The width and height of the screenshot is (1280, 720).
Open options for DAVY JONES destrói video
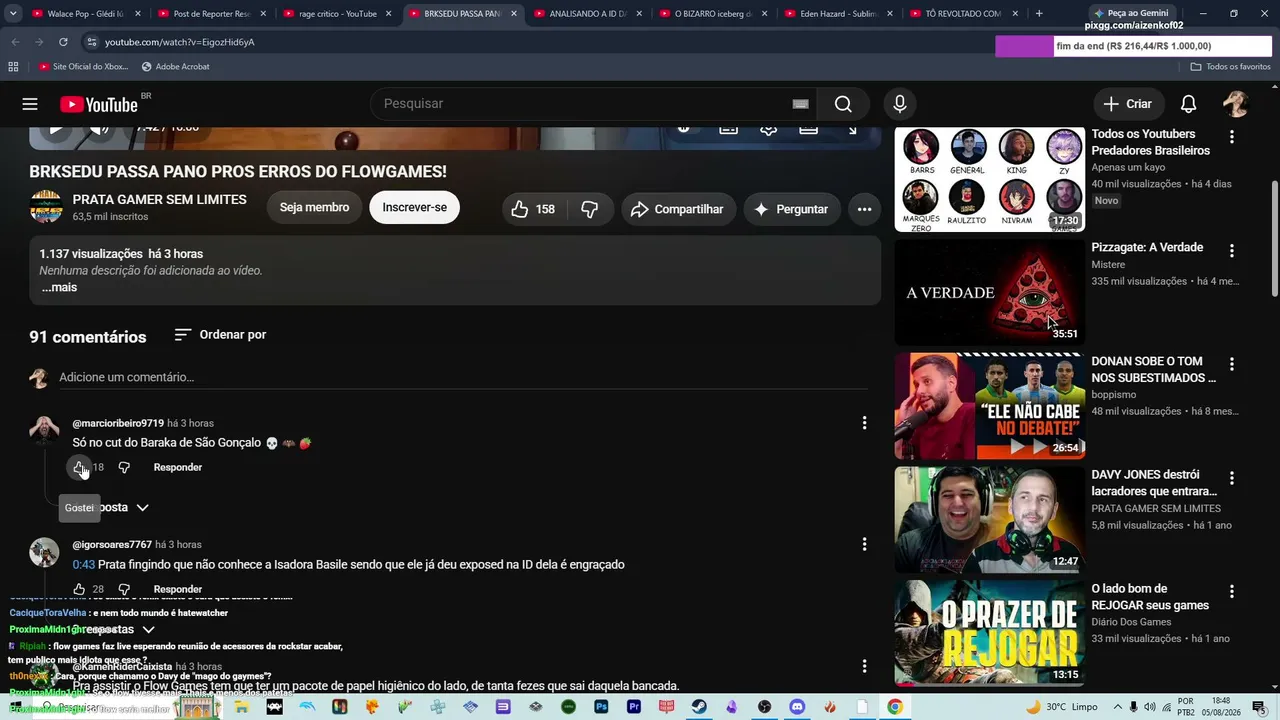(x=1232, y=478)
